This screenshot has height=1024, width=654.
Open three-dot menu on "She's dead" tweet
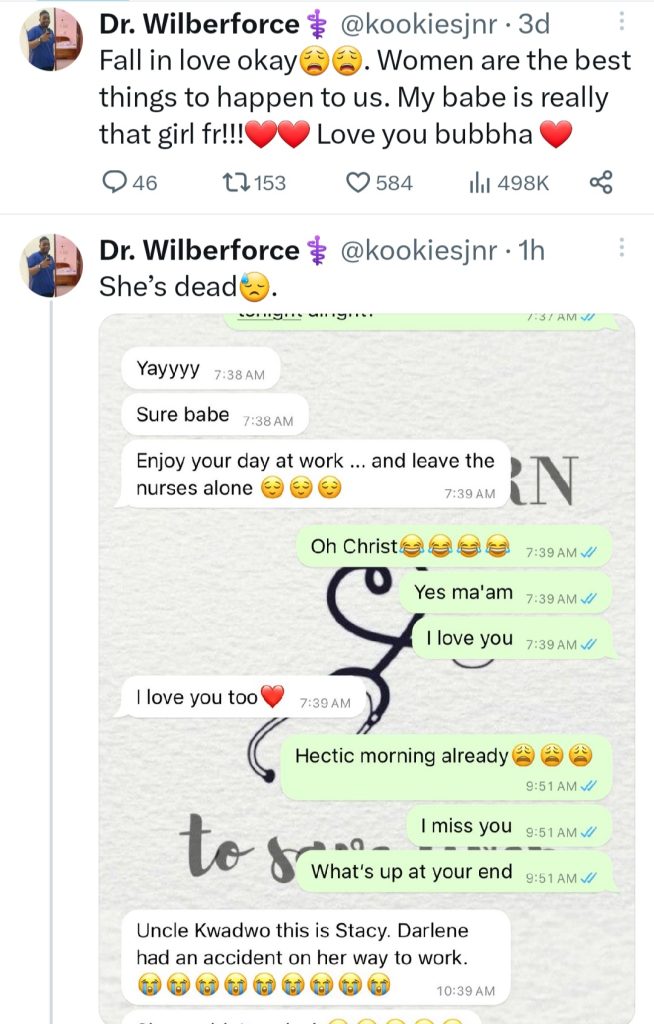pyautogui.click(x=622, y=248)
